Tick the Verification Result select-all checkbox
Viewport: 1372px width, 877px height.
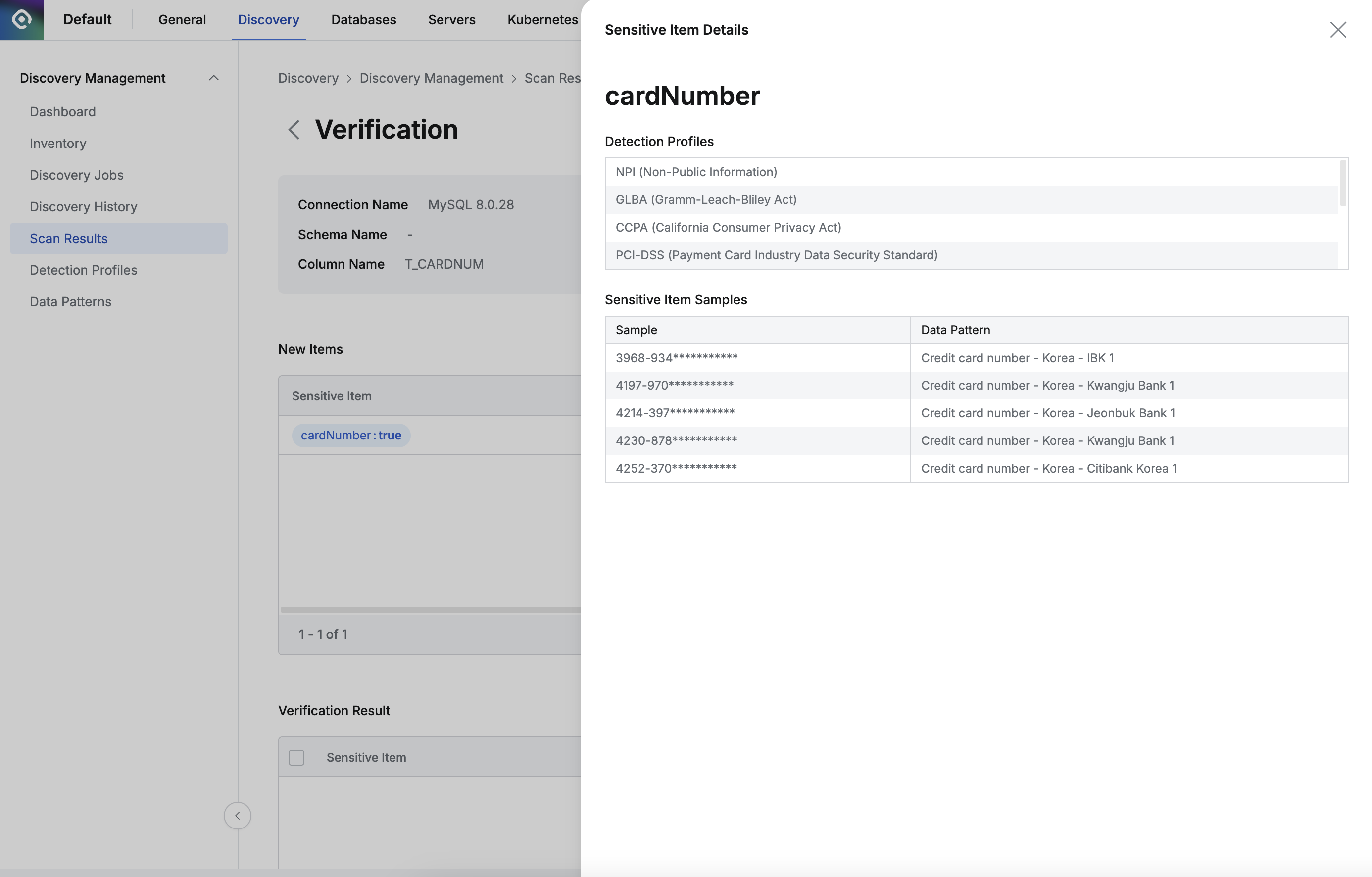point(296,757)
